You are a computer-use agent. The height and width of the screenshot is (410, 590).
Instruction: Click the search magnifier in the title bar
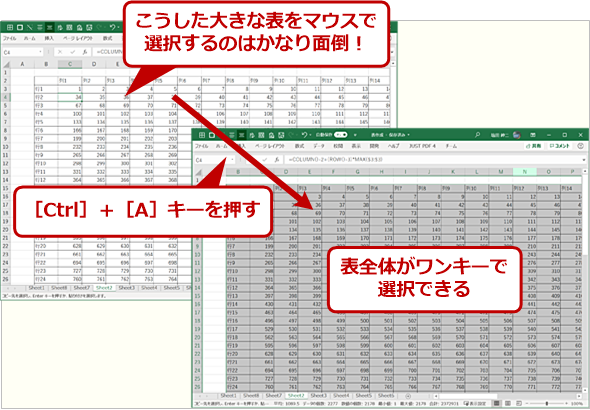[477, 135]
